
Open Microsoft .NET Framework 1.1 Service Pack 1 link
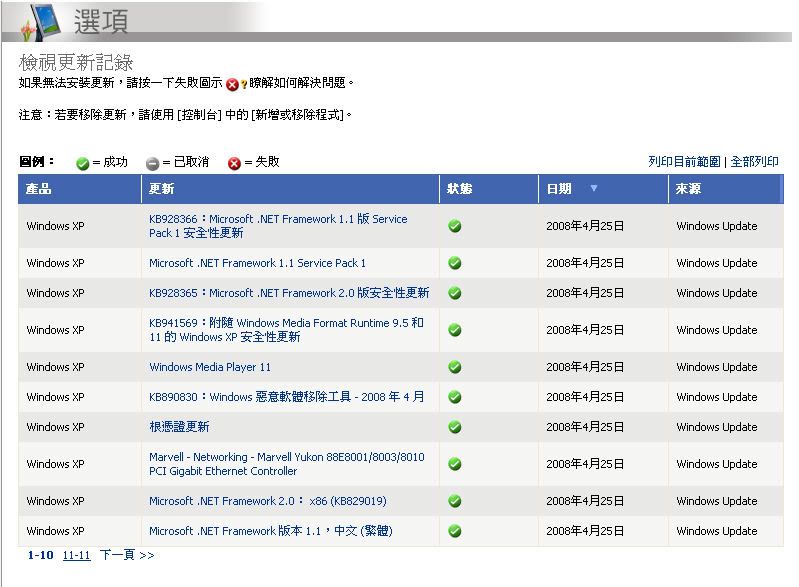pyautogui.click(x=257, y=263)
